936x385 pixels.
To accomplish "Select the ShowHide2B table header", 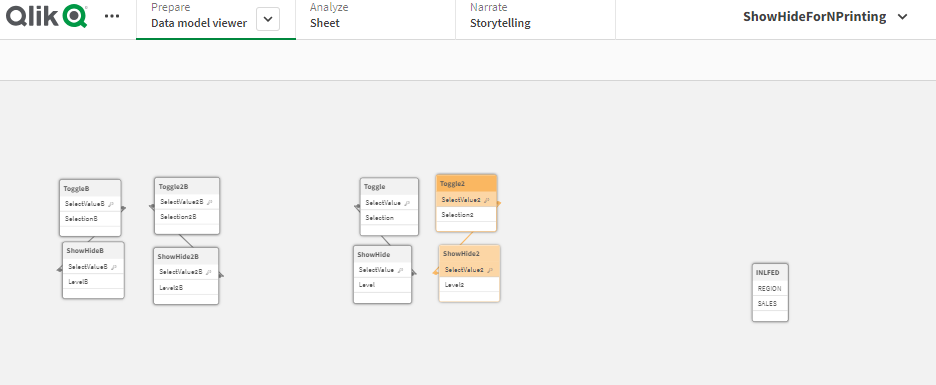I will pos(186,256).
